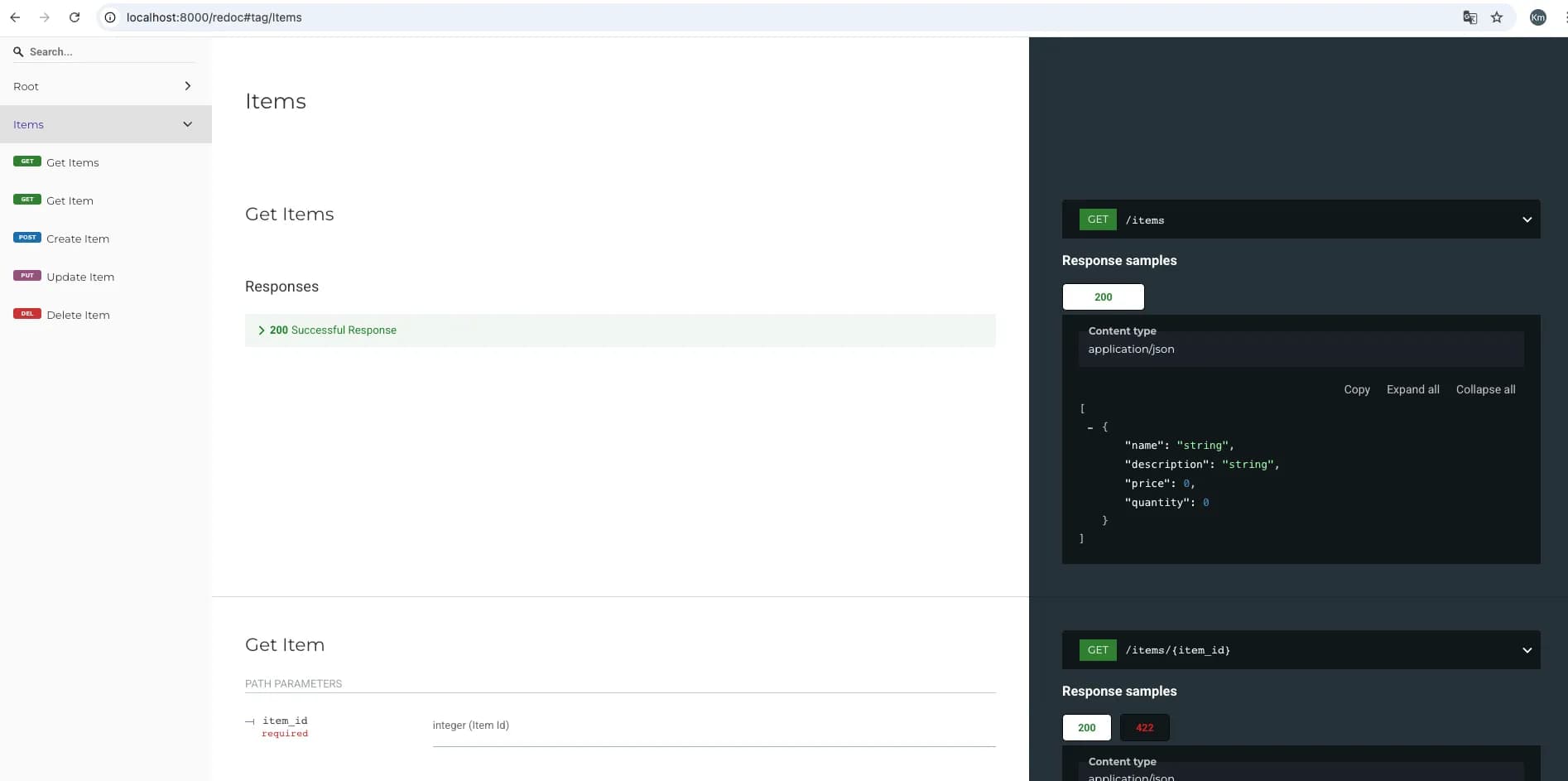1568x781 pixels.
Task: Collapse the JSON object with minus toggle
Action: (1090, 427)
